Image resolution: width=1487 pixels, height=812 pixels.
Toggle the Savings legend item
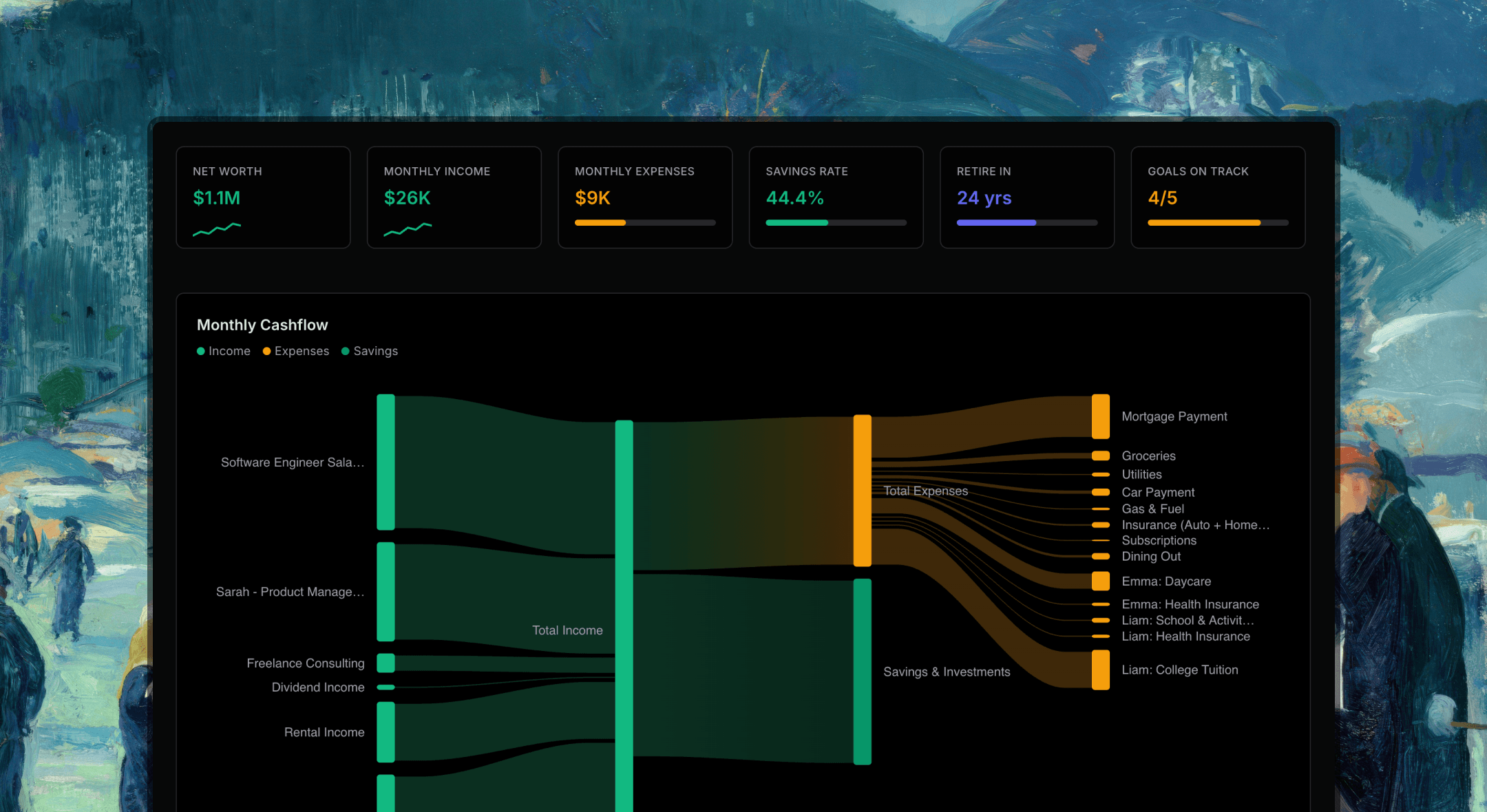click(x=370, y=351)
